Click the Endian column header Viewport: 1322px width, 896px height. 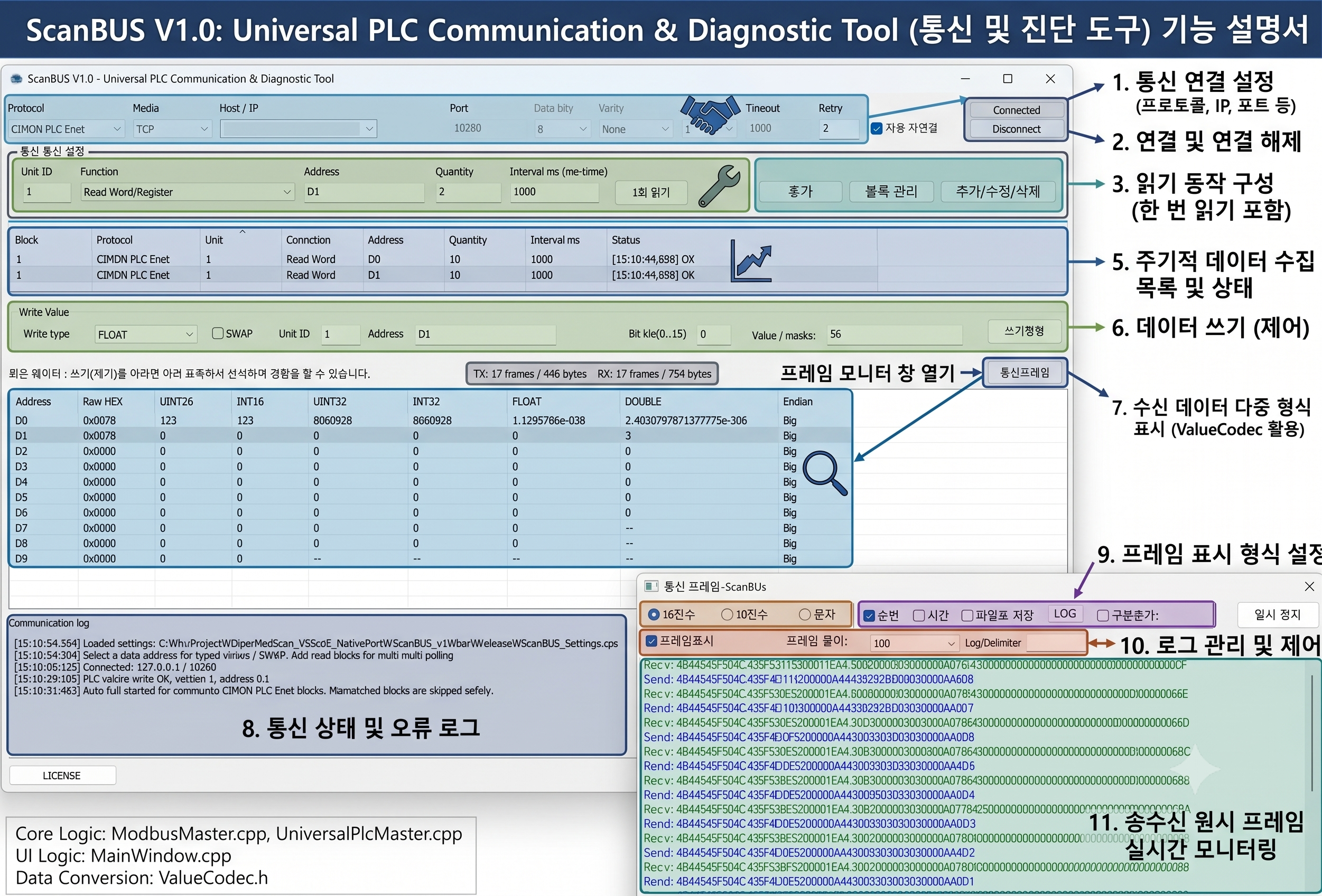(814, 402)
